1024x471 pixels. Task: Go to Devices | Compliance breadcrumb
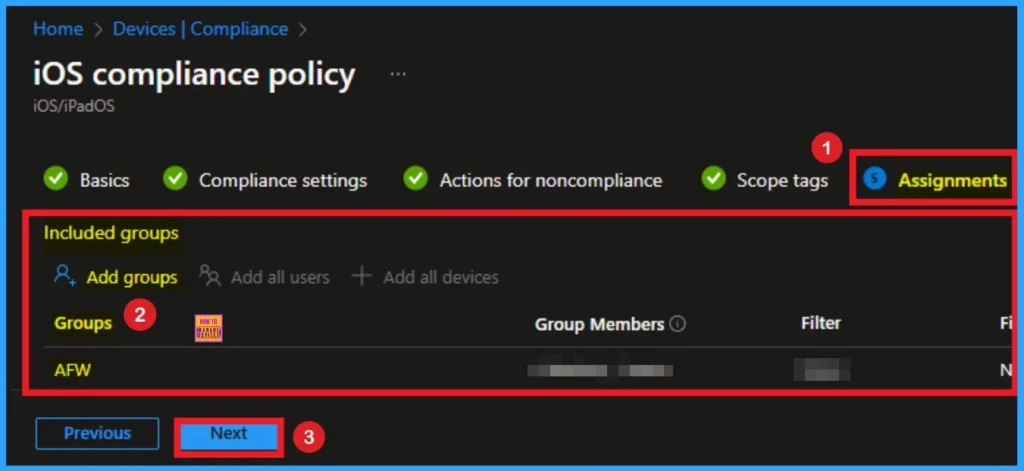click(x=200, y=29)
